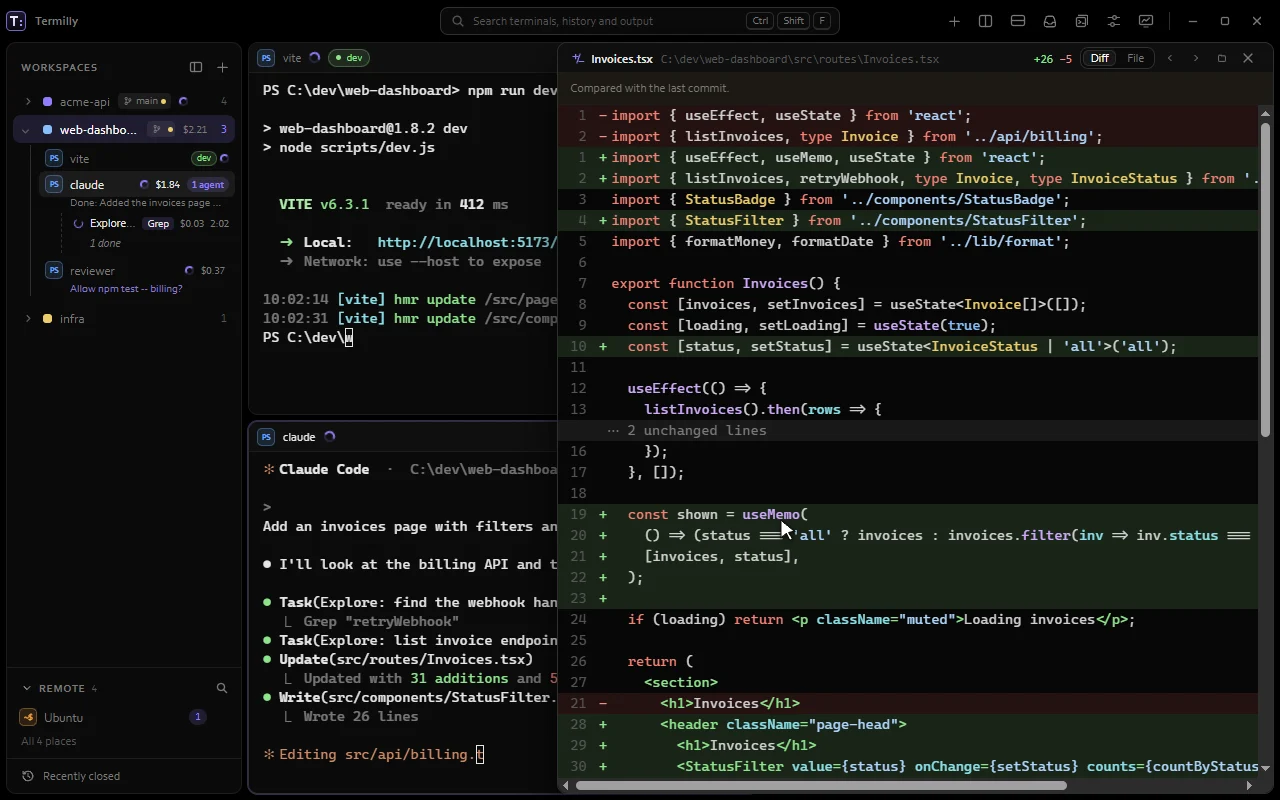
Task: Switch diff viewer to File mode
Action: coord(1135,58)
